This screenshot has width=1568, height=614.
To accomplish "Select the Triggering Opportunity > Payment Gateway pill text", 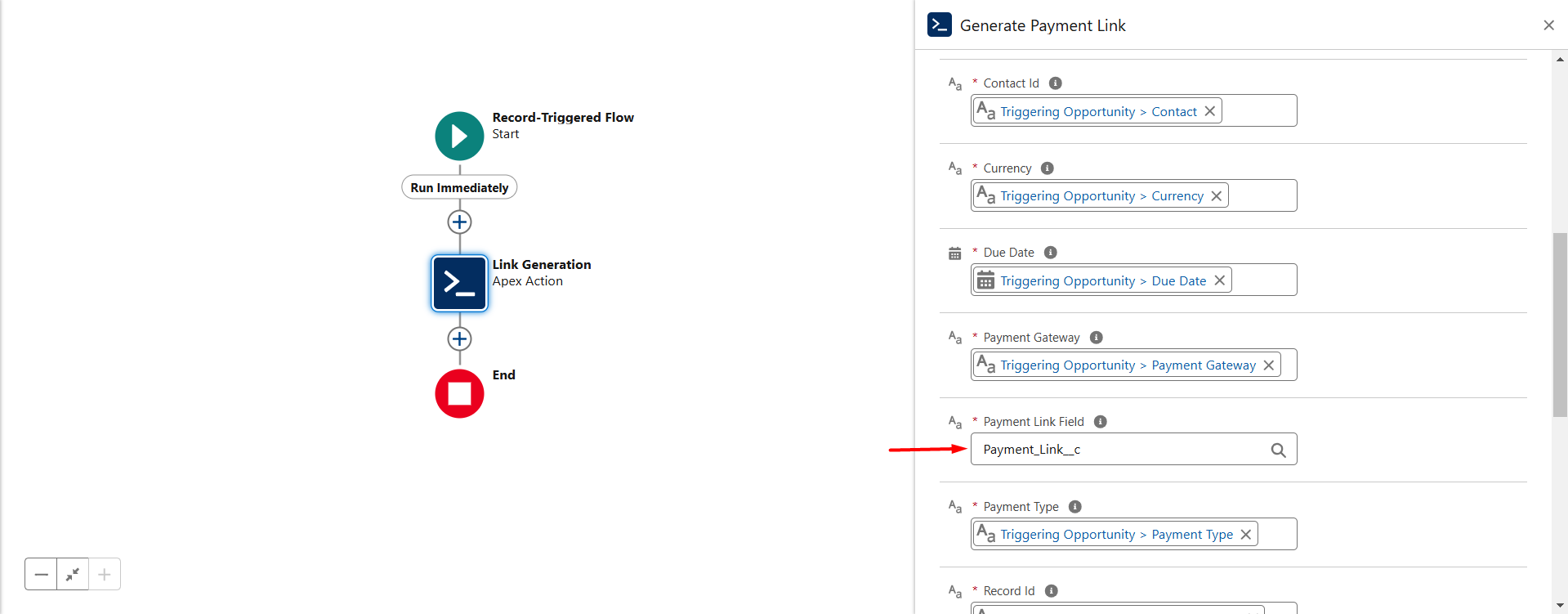I will [x=1128, y=365].
